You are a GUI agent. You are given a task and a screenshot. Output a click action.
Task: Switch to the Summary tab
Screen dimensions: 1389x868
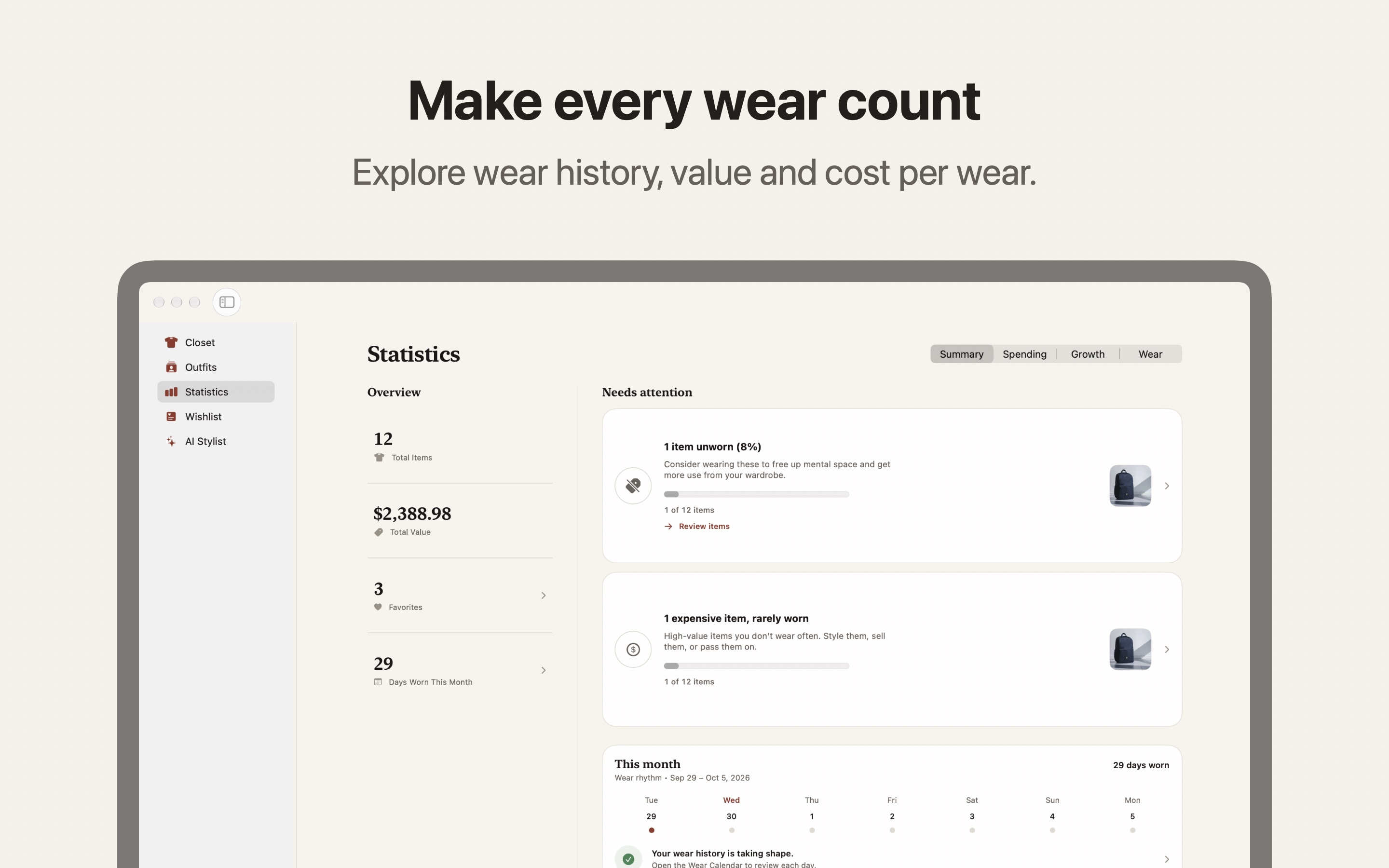pos(961,354)
